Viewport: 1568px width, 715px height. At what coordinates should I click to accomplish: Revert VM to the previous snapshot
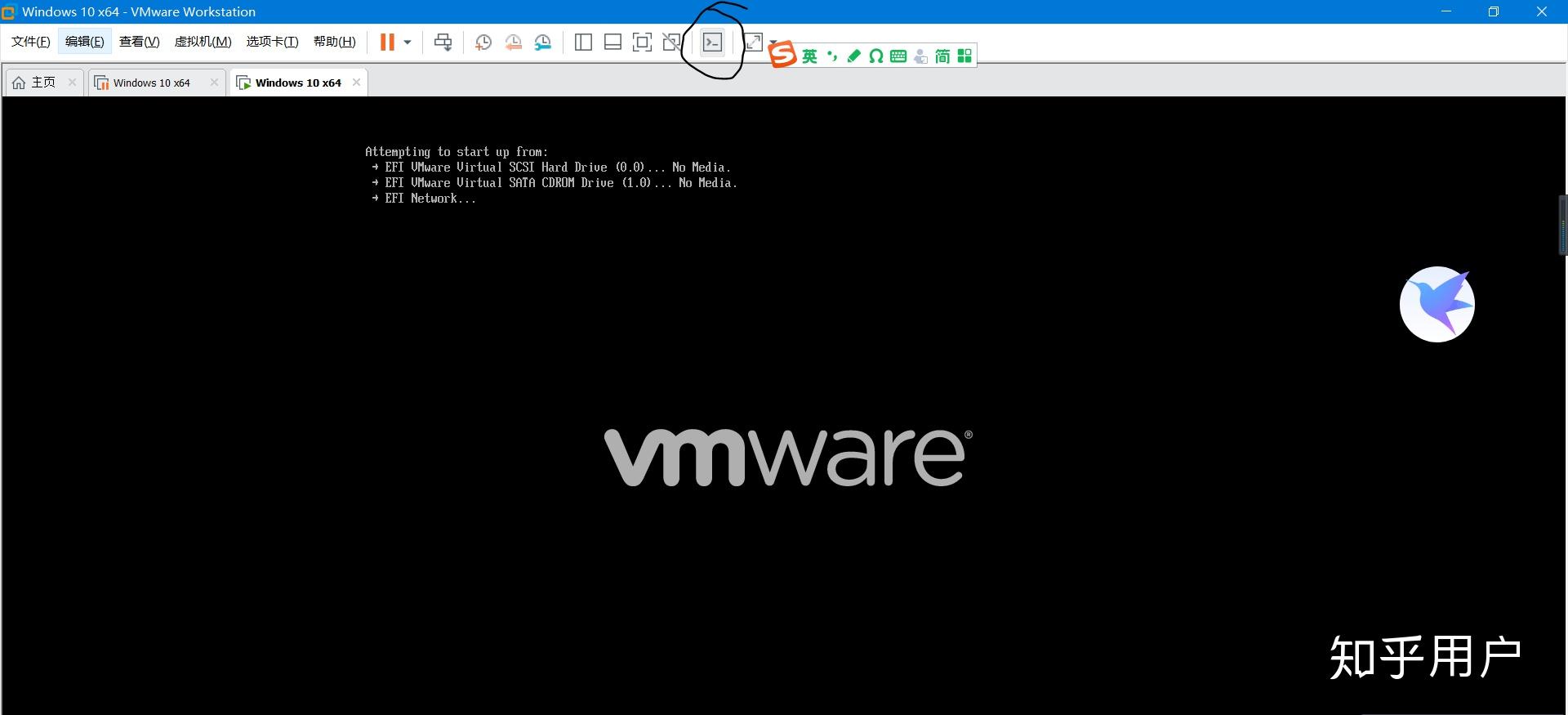[x=513, y=42]
